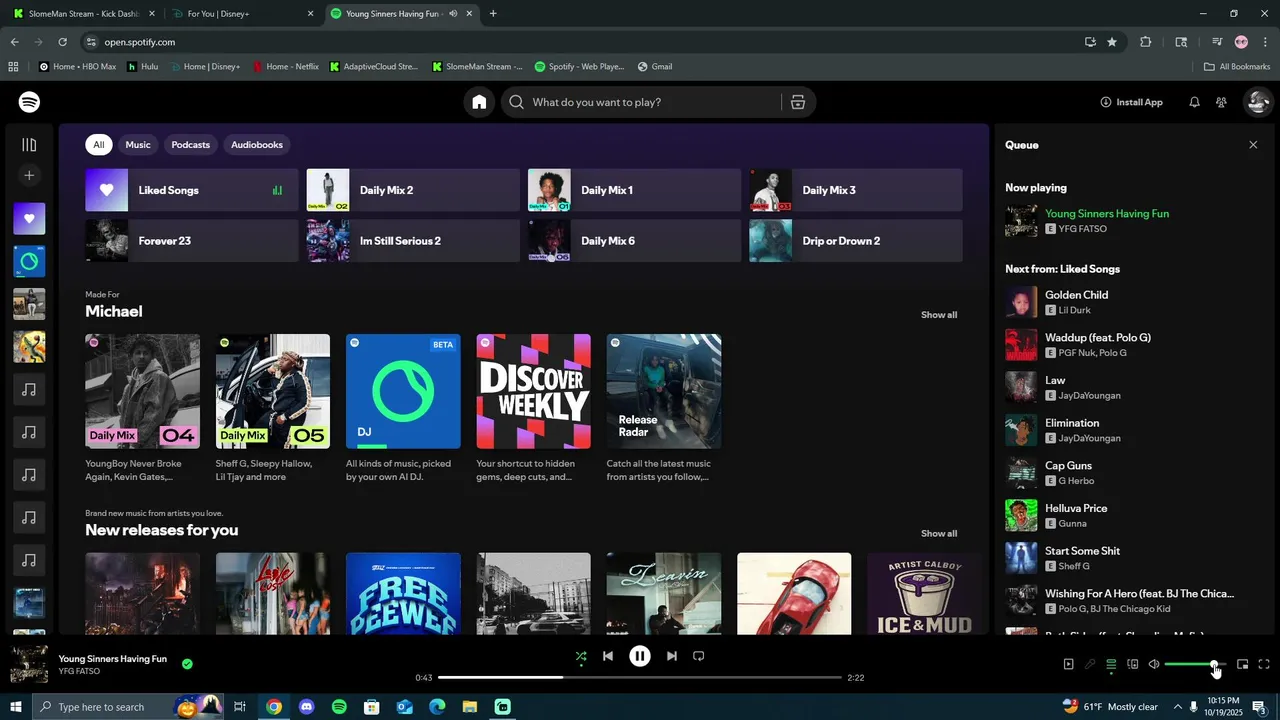Viewport: 1280px width, 720px height.
Task: Open Liked Songs heart icon in the sidebar
Action: tap(29, 219)
